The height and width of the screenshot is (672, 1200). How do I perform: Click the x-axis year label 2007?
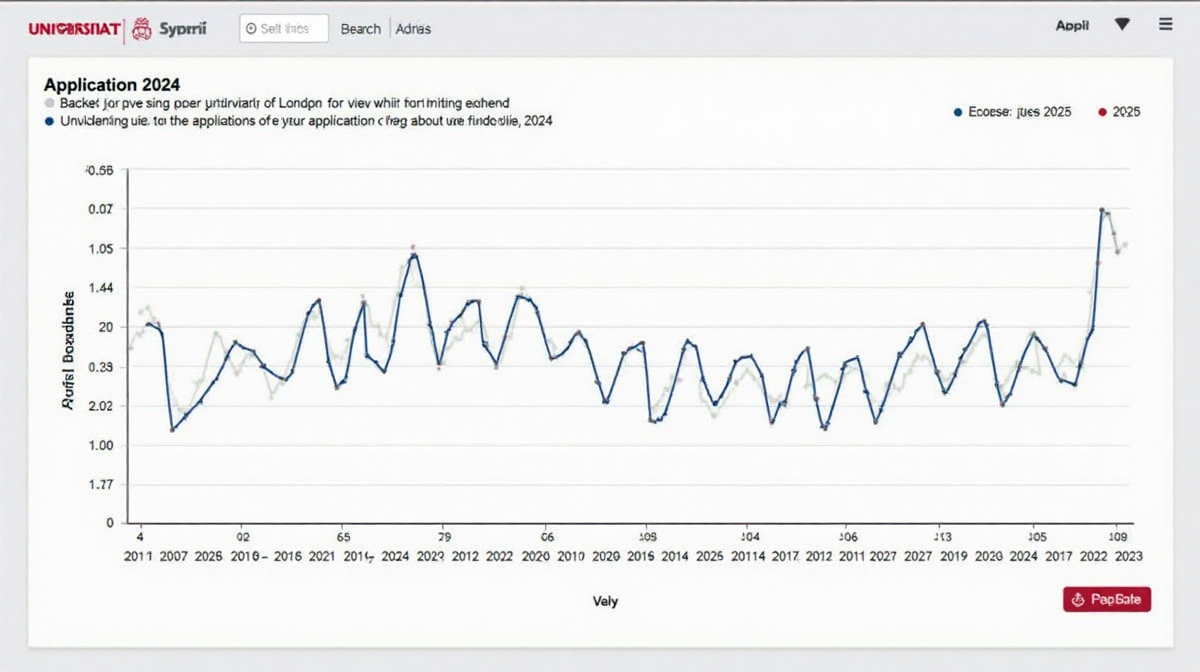click(173, 556)
